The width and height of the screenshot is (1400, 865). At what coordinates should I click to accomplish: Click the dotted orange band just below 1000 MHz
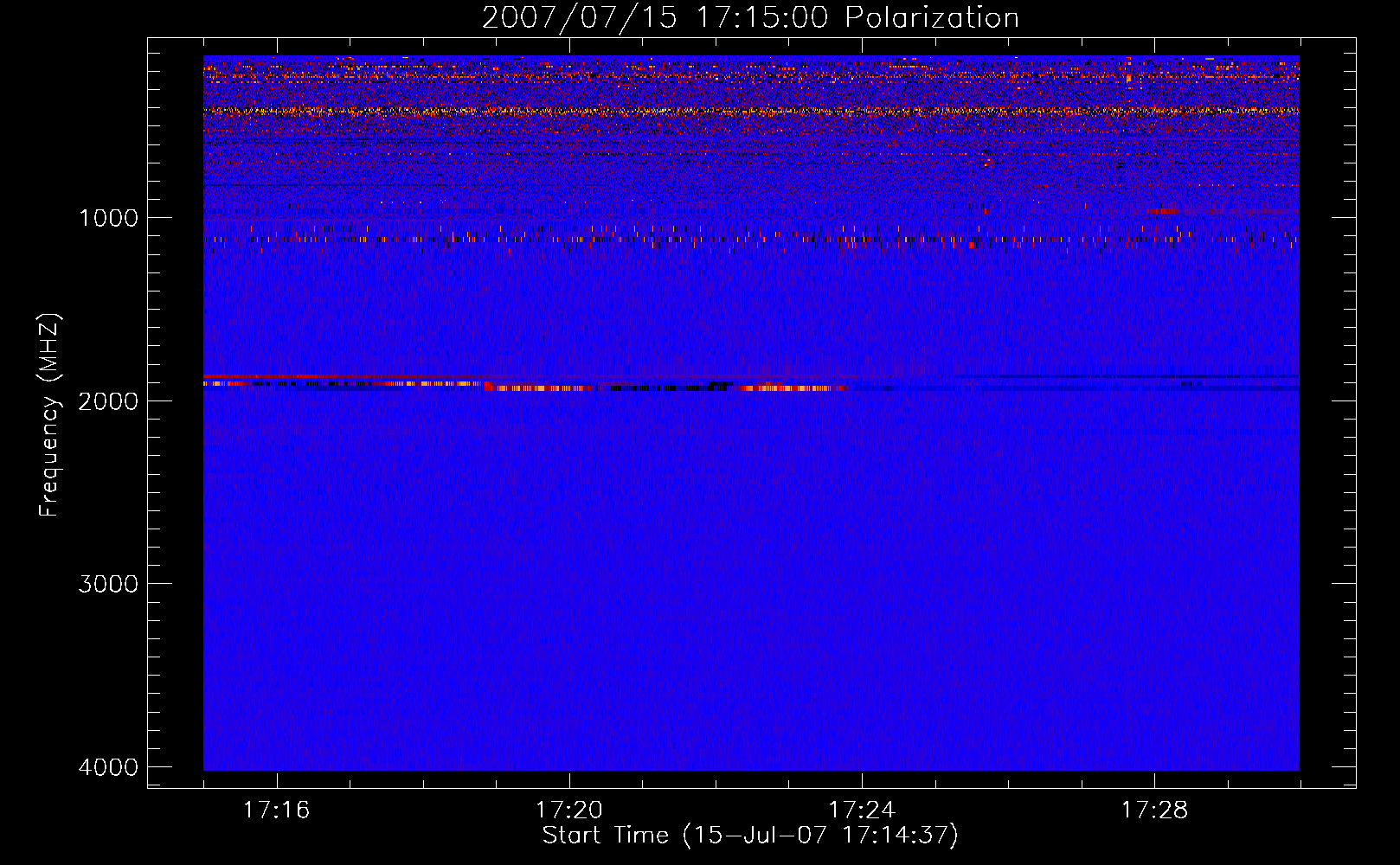click(751, 239)
